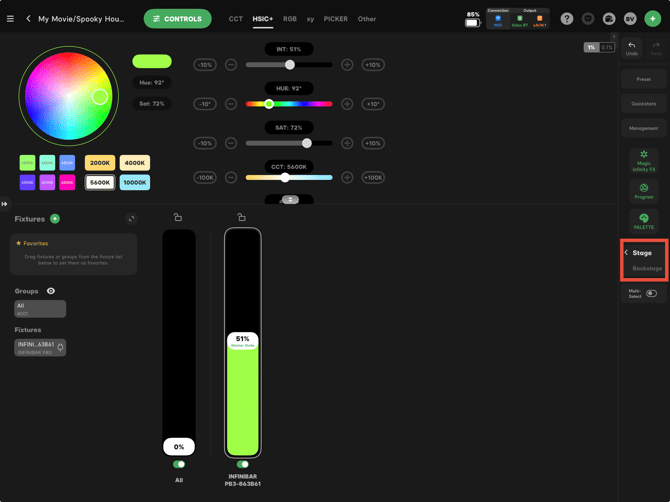Image resolution: width=670 pixels, height=502 pixels.
Task: Click the HUE rainbow slider handle
Action: 268,104
